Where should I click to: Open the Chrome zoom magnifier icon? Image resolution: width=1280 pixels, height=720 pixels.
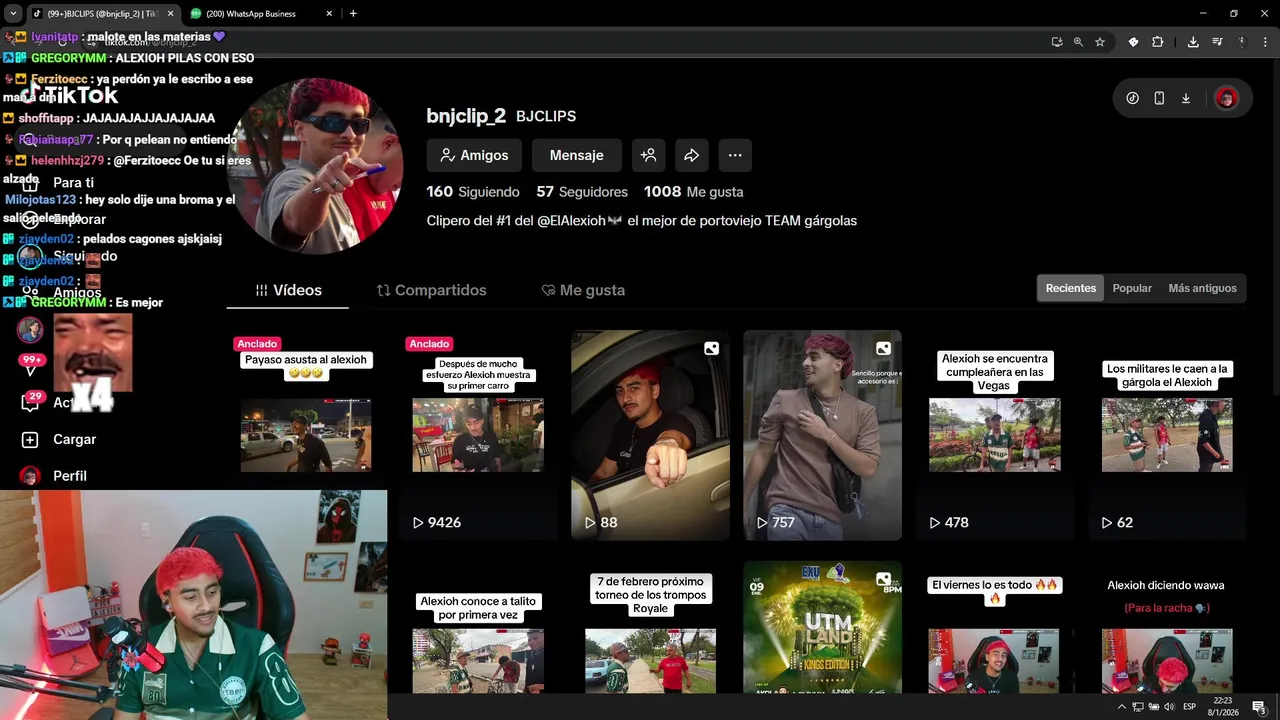1078,42
